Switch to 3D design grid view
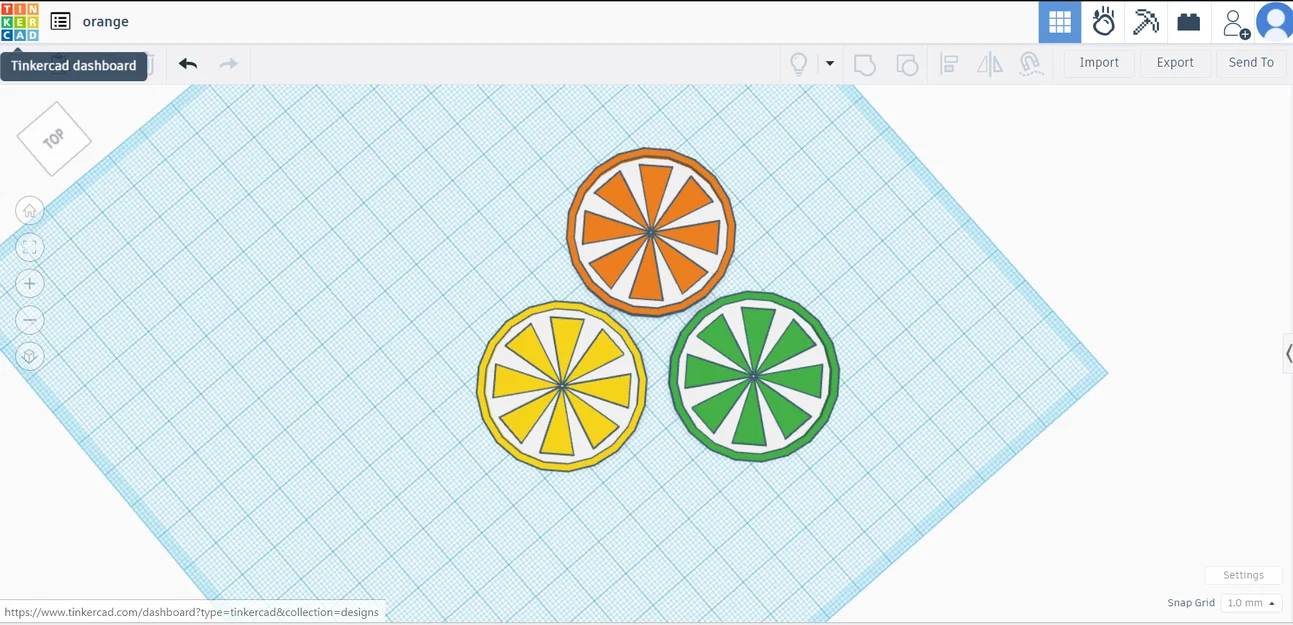Viewport: 1293px width, 625px height. click(1060, 21)
